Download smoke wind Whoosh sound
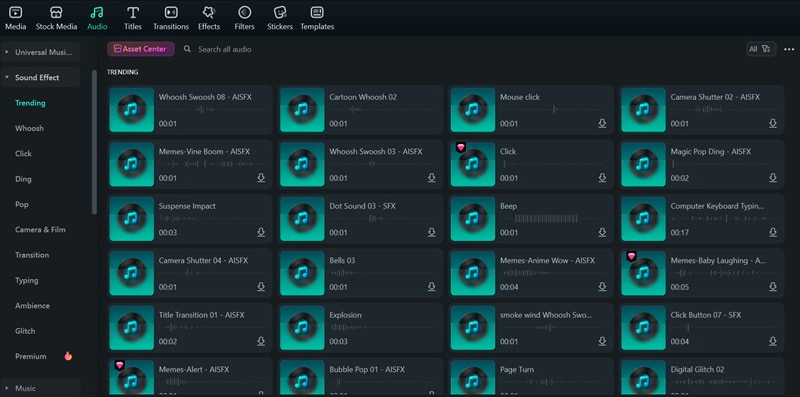The height and width of the screenshot is (397, 800). click(x=602, y=341)
